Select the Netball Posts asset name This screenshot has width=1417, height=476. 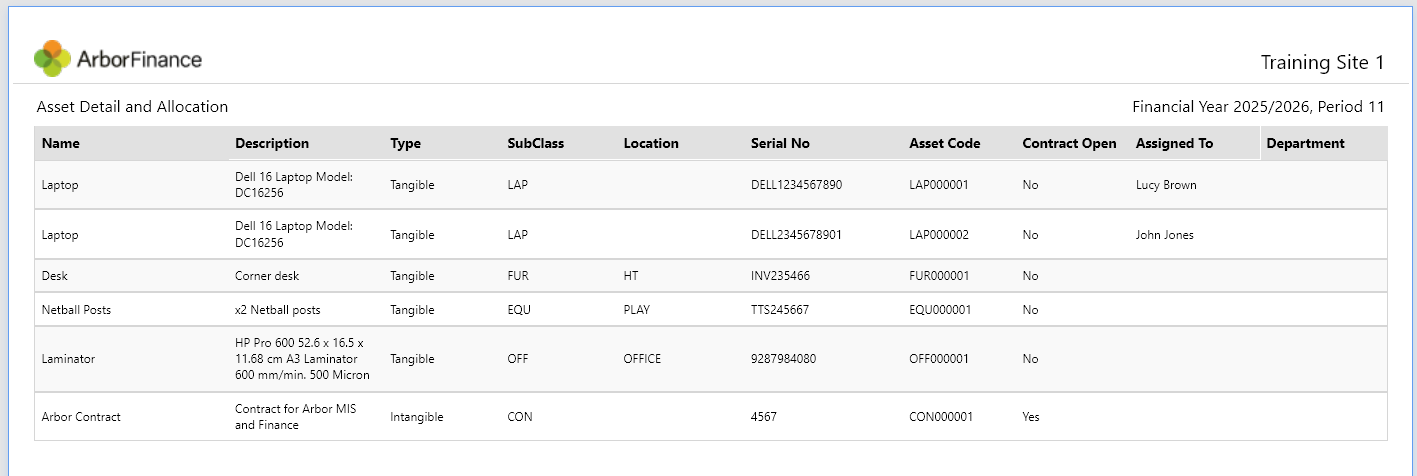pos(77,310)
